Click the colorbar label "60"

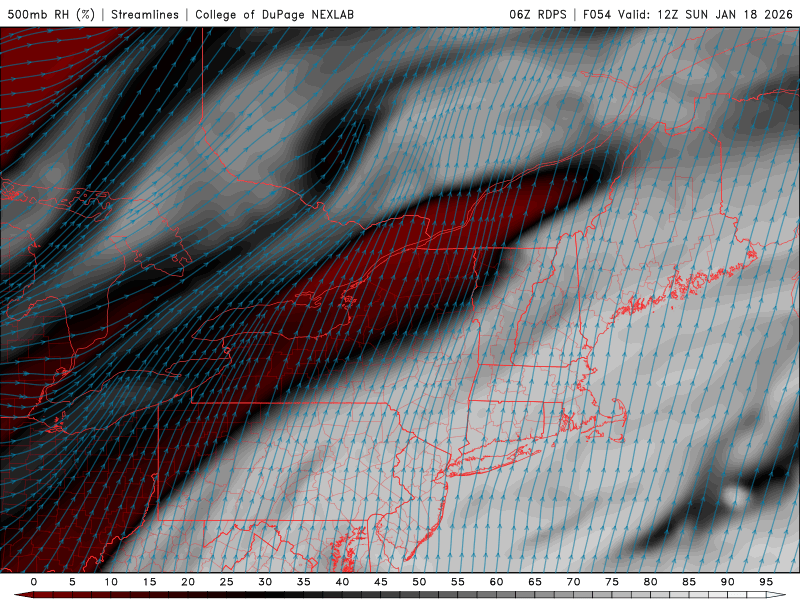point(496,582)
